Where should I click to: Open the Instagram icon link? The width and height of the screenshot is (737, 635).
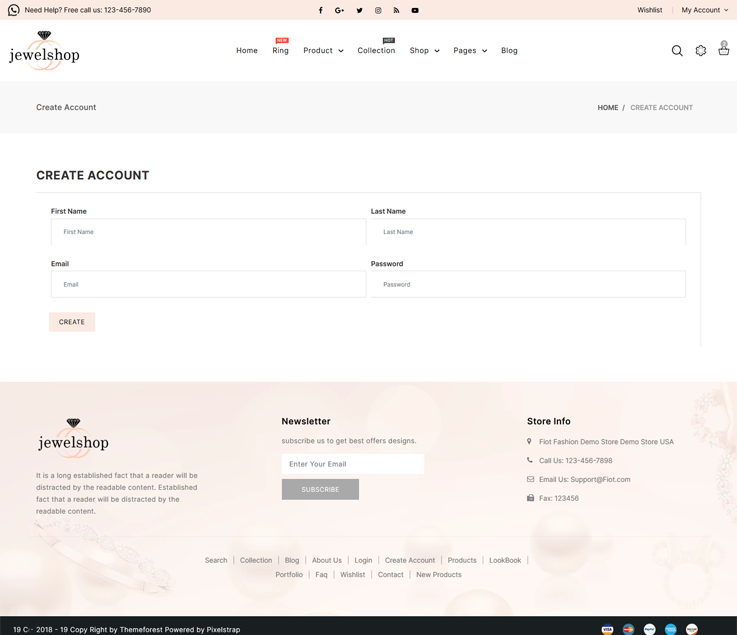[378, 10]
